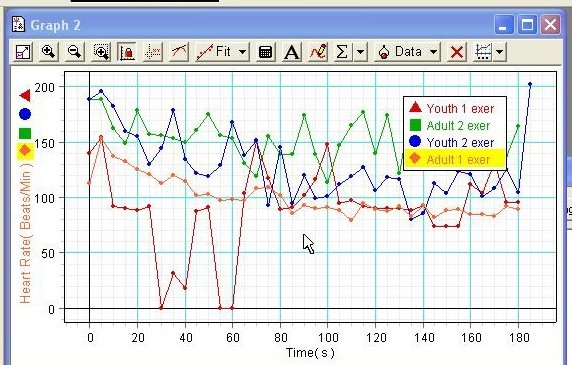
Task: Click the Heart Rate y-axis label
Action: 25,233
